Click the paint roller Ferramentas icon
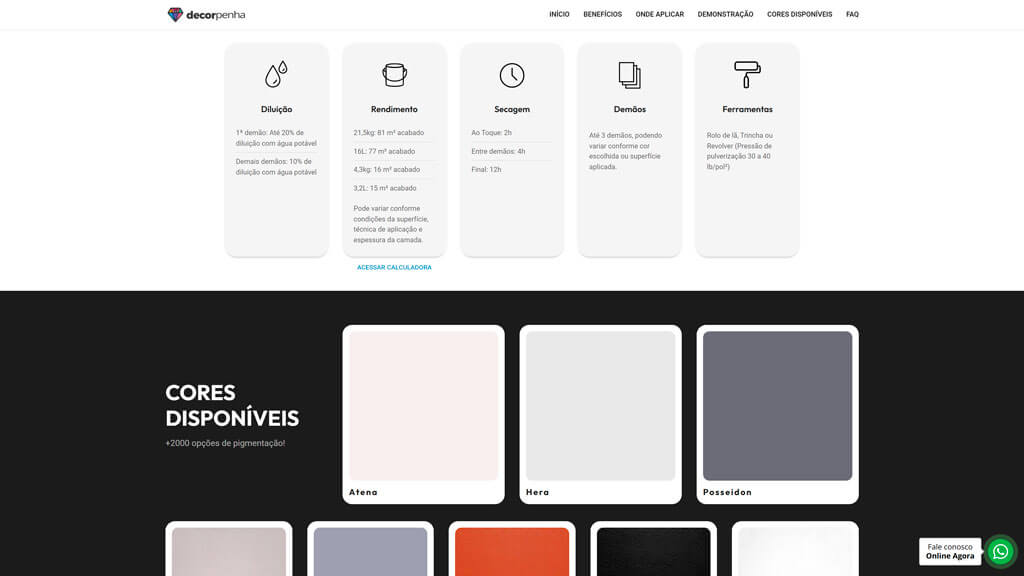Viewport: 1024px width, 576px height. 747,74
